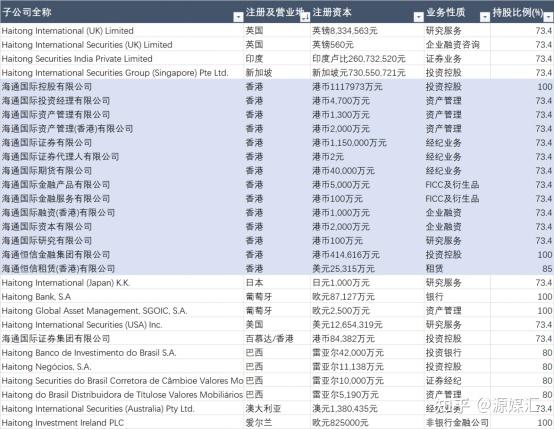The image size is (554, 429).
Task: Select cell Haitong International (Japan) K.K.
Action: coord(122,283)
